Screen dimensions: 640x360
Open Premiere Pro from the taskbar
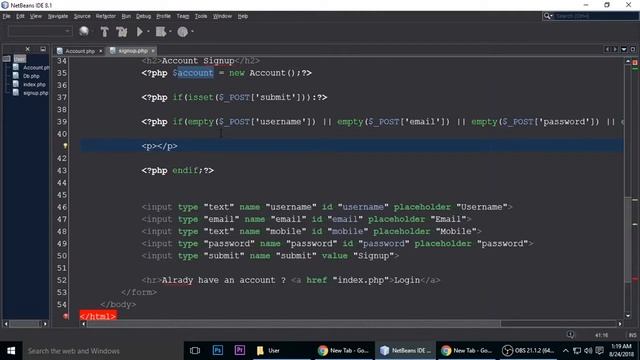pos(240,351)
